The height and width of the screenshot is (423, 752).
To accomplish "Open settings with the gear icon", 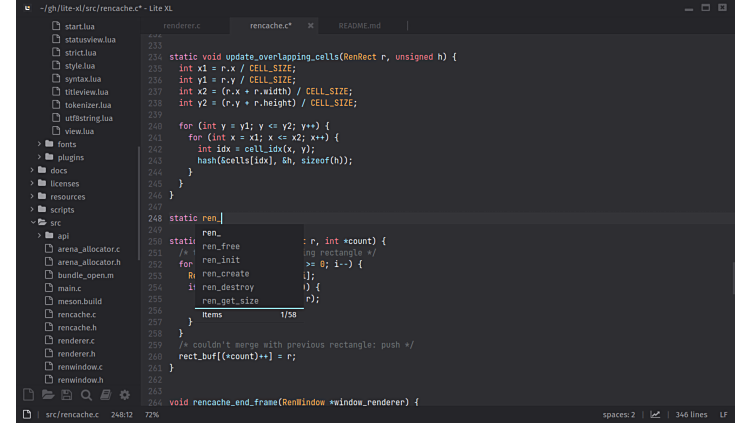I will coord(125,395).
